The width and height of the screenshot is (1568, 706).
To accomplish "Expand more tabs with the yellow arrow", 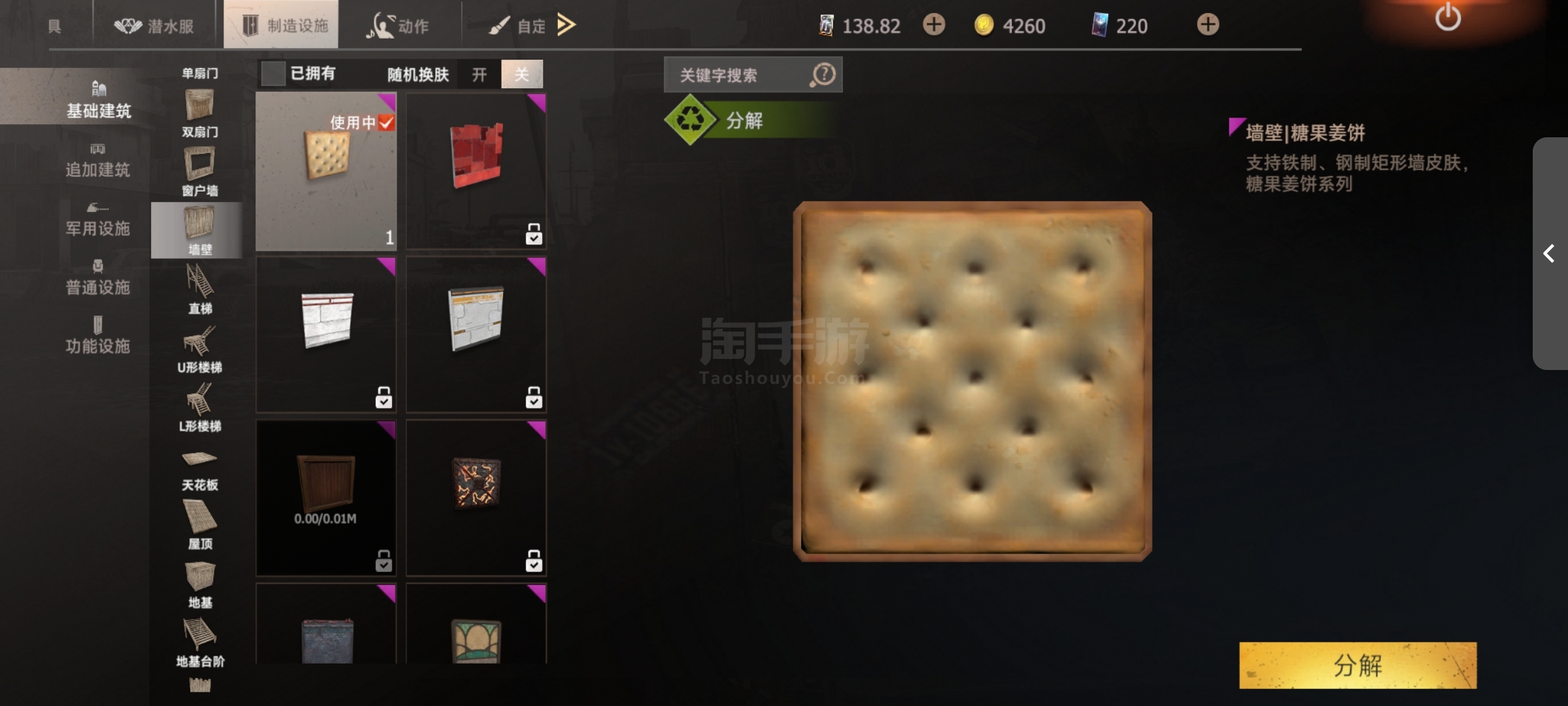I will (566, 25).
